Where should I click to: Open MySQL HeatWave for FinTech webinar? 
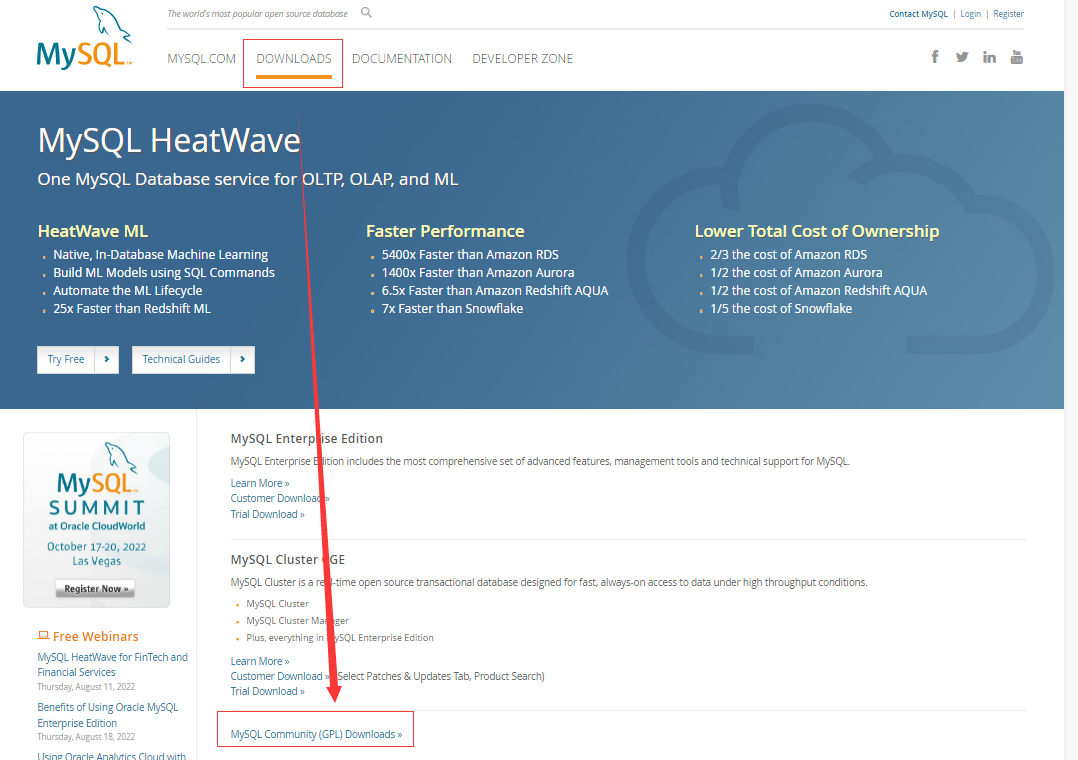click(112, 664)
